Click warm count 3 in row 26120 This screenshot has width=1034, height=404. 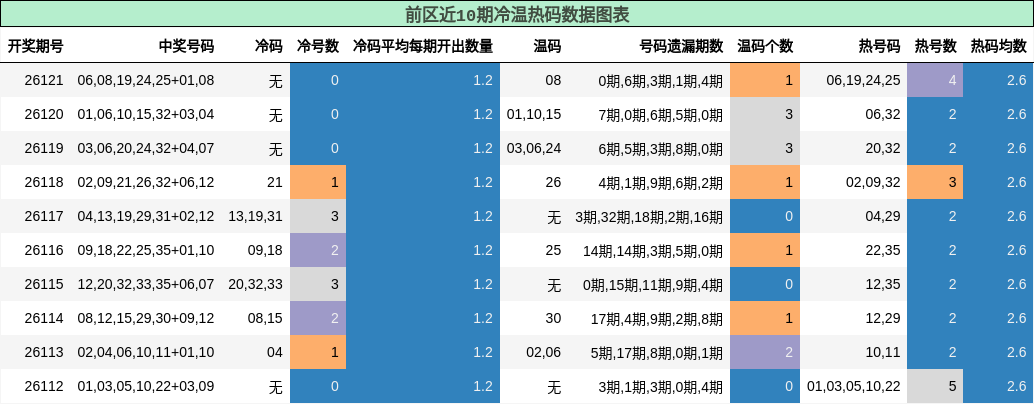click(x=765, y=115)
